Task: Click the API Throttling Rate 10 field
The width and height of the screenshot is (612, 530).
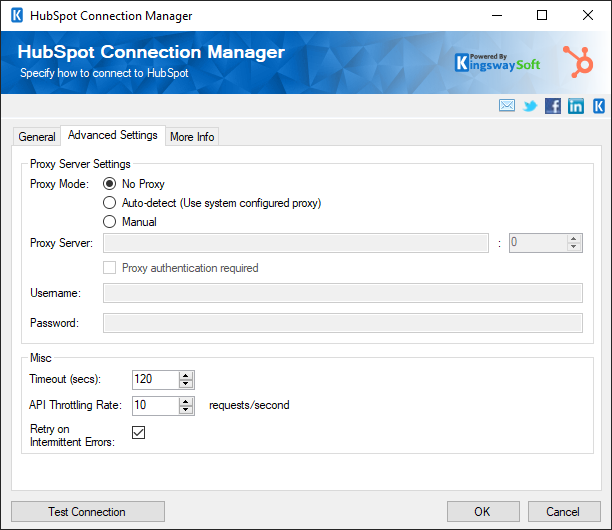Action: click(155, 406)
